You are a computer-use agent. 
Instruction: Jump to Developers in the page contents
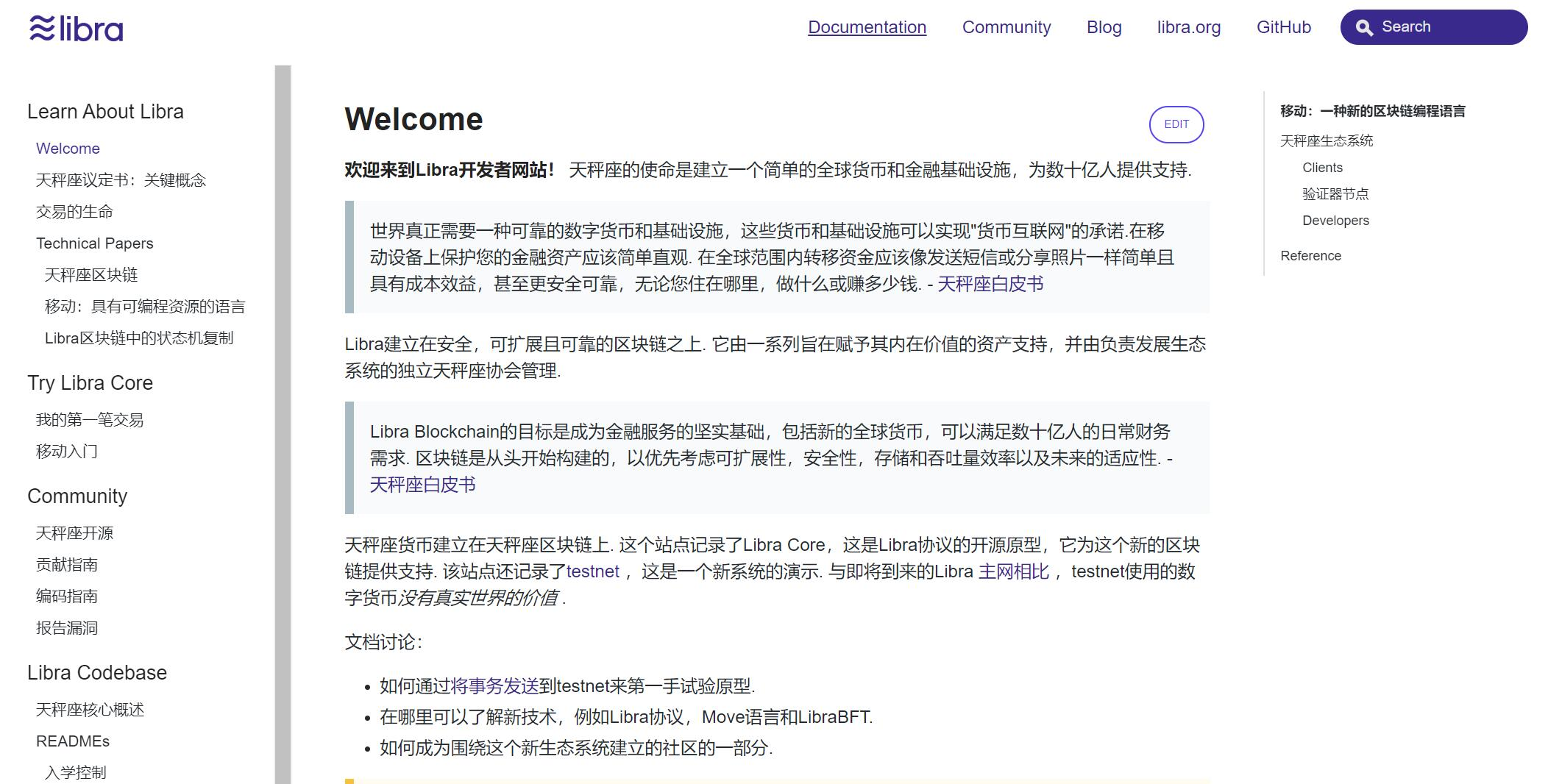[x=1335, y=221]
